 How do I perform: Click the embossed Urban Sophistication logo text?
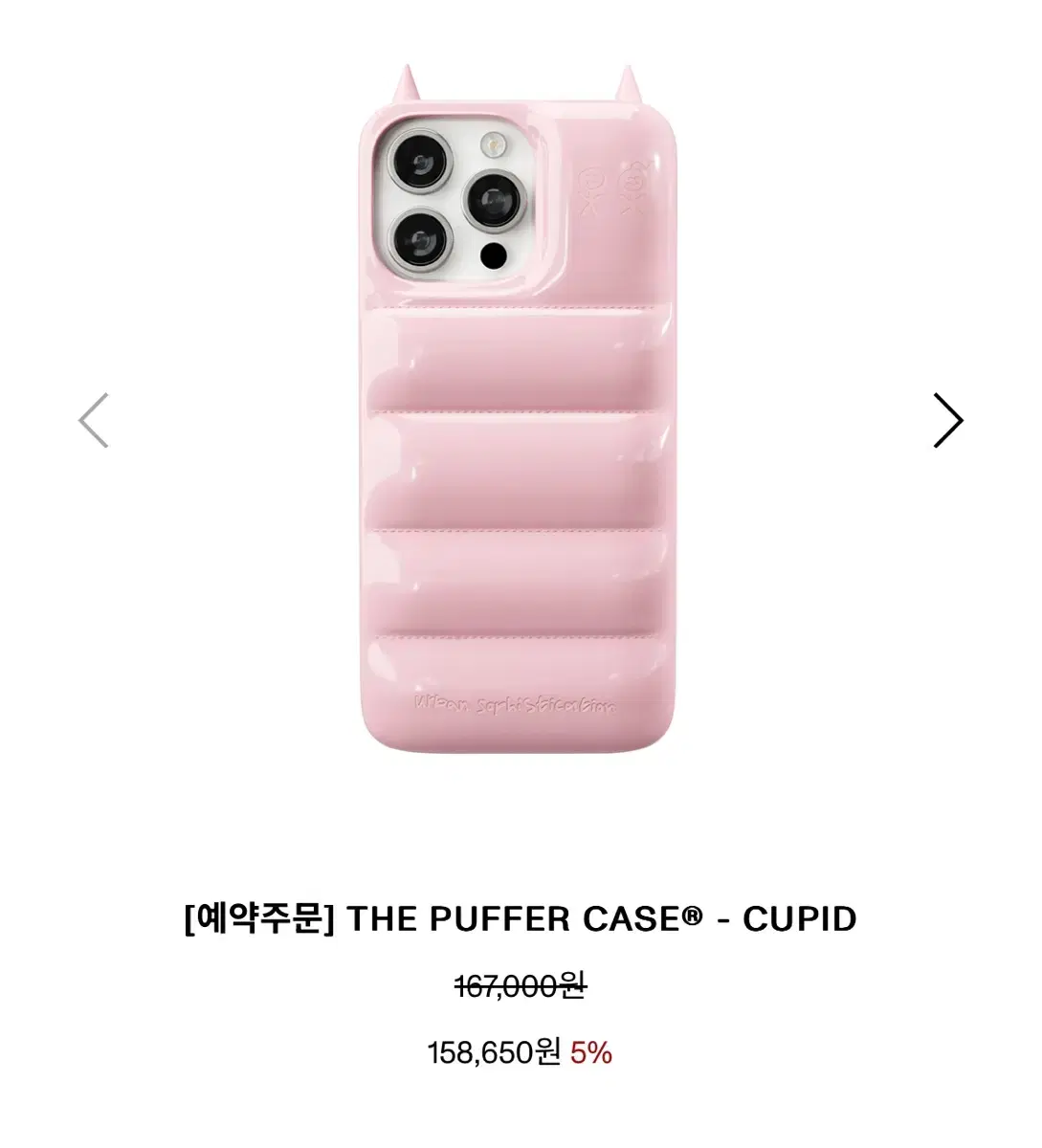pyautogui.click(x=515, y=703)
